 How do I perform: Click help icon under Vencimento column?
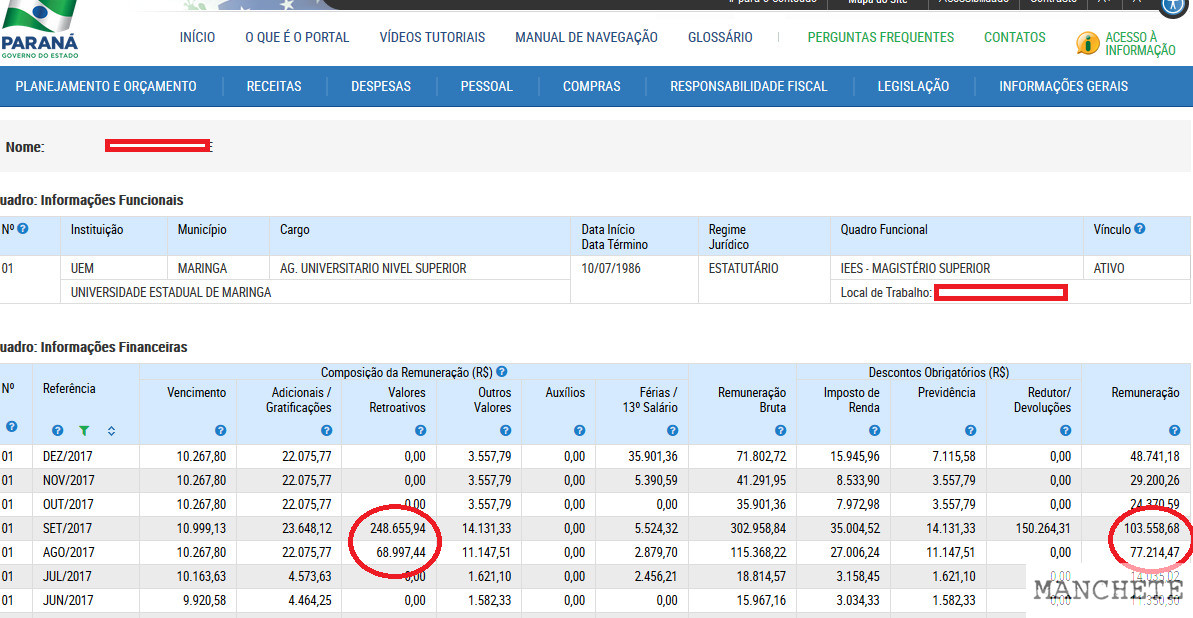(x=220, y=431)
